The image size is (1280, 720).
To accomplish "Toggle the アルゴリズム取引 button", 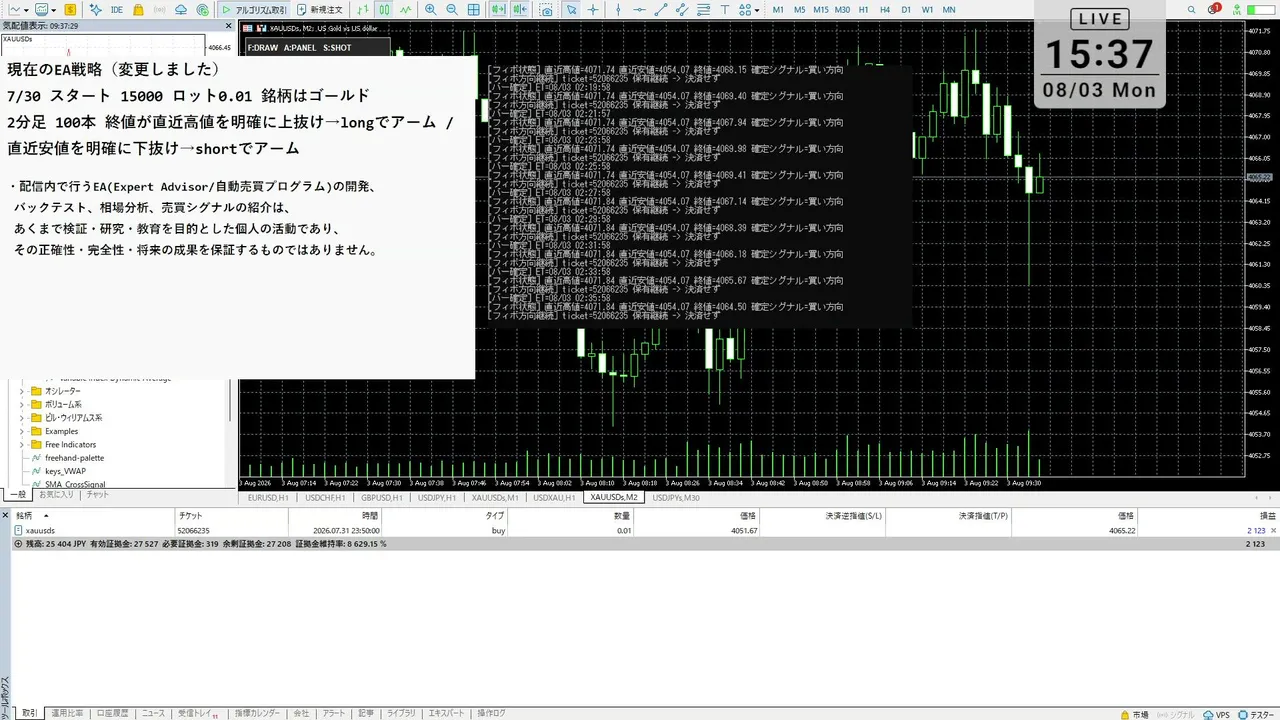I will click(x=253, y=9).
